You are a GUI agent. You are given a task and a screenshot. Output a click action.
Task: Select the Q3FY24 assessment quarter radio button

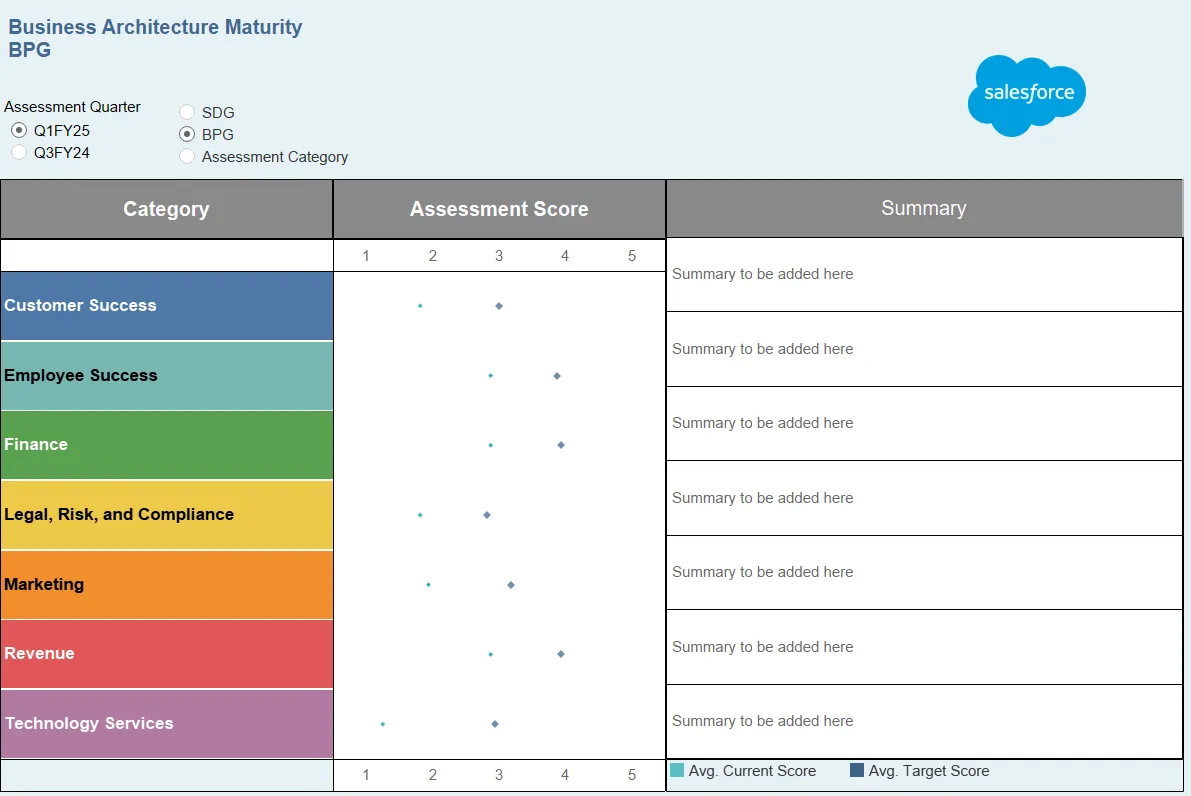(19, 152)
